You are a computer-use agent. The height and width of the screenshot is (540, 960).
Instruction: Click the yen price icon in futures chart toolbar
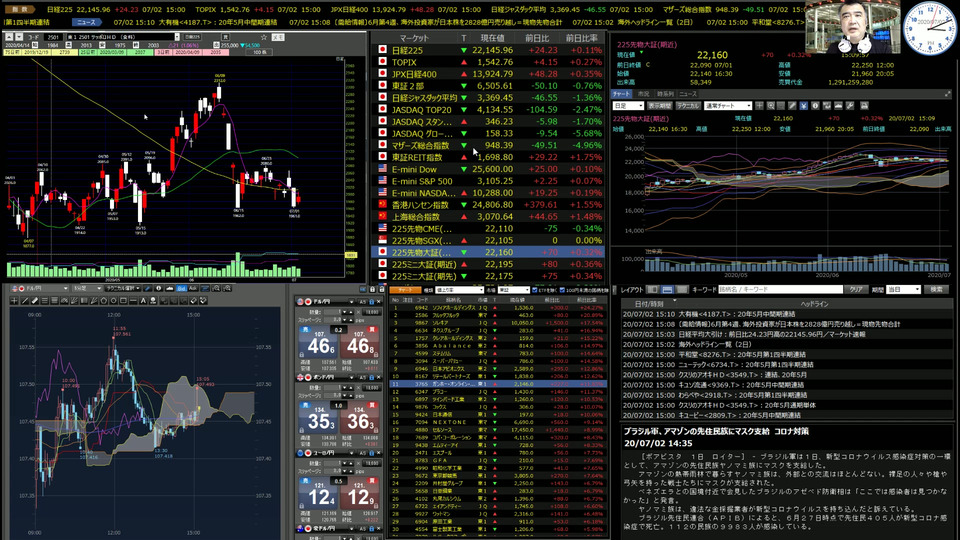pyautogui.click(x=804, y=106)
